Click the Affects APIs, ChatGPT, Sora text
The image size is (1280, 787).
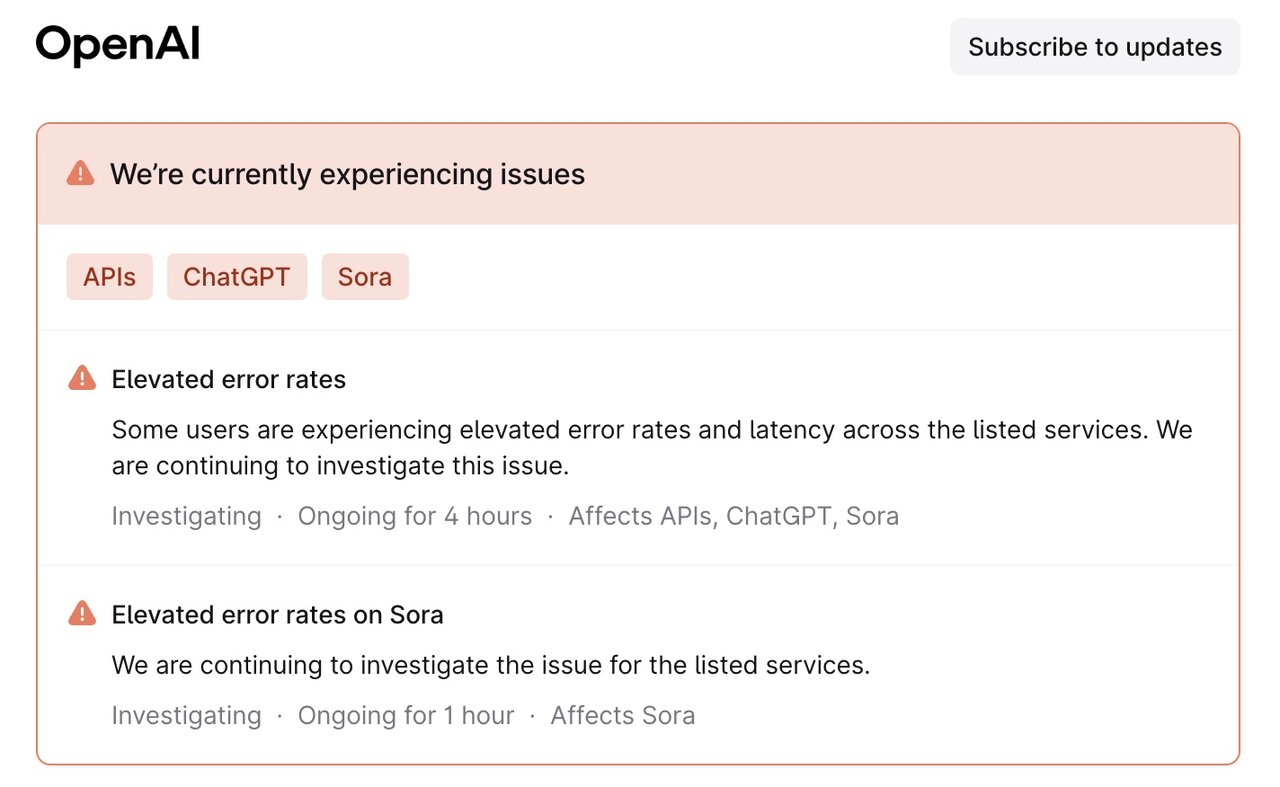tap(734, 516)
